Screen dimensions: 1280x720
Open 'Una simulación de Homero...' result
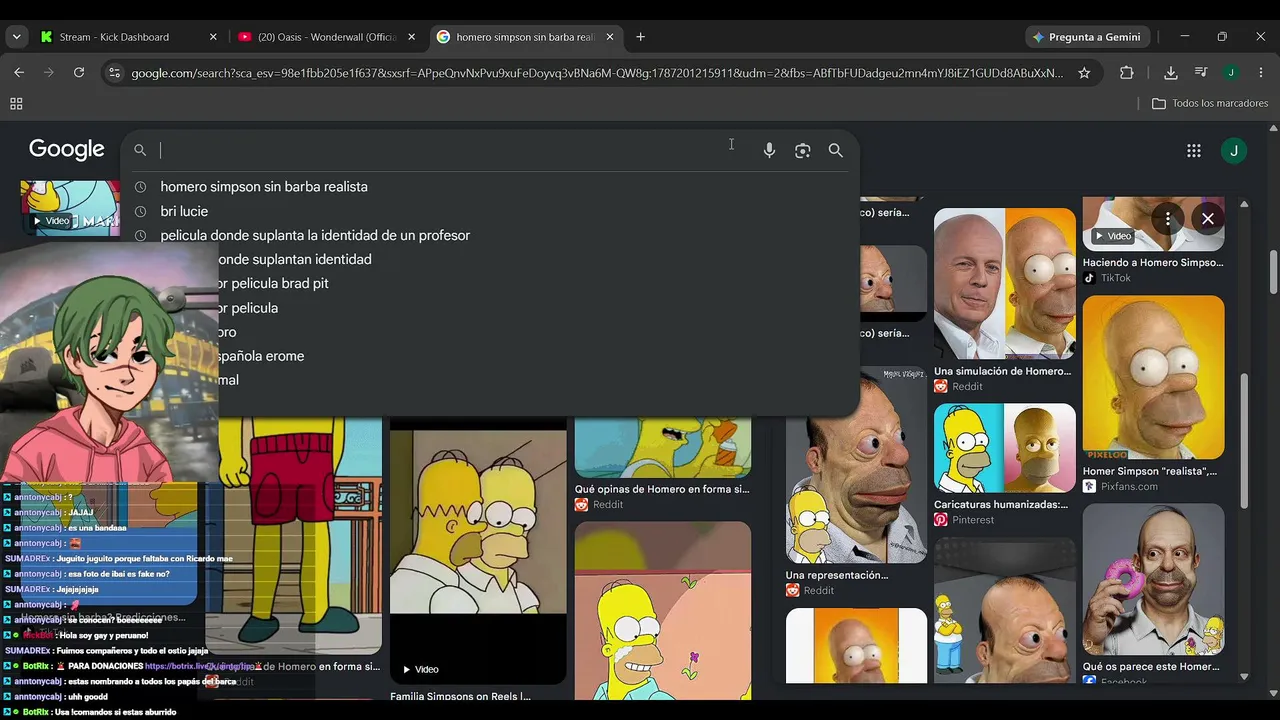(x=1002, y=371)
